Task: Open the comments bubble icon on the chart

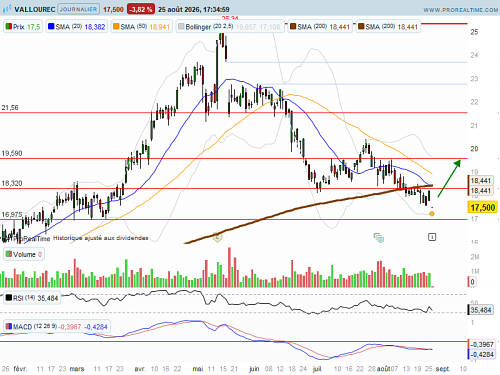Action: pos(379,238)
